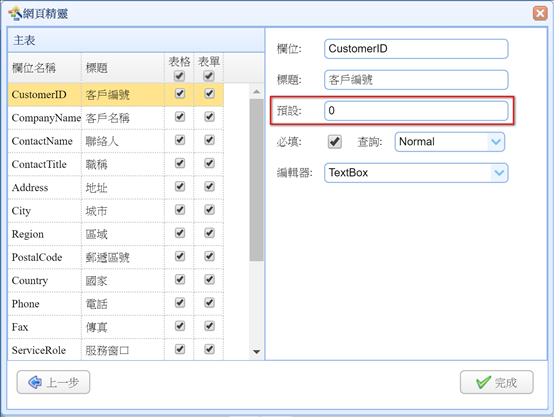Open the 查詢 Normal dropdown
Screen dimensions: 554x417
(x=449, y=142)
